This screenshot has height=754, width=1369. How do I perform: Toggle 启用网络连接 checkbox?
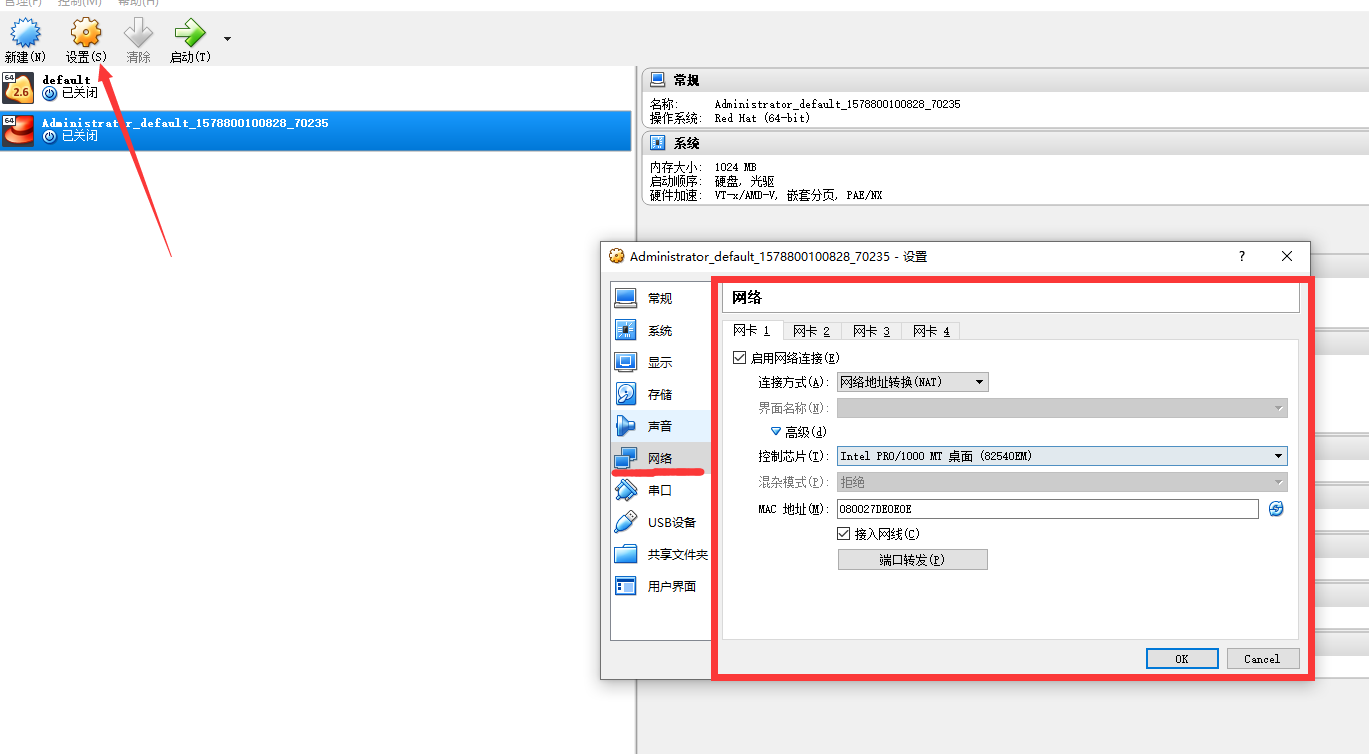click(x=740, y=358)
